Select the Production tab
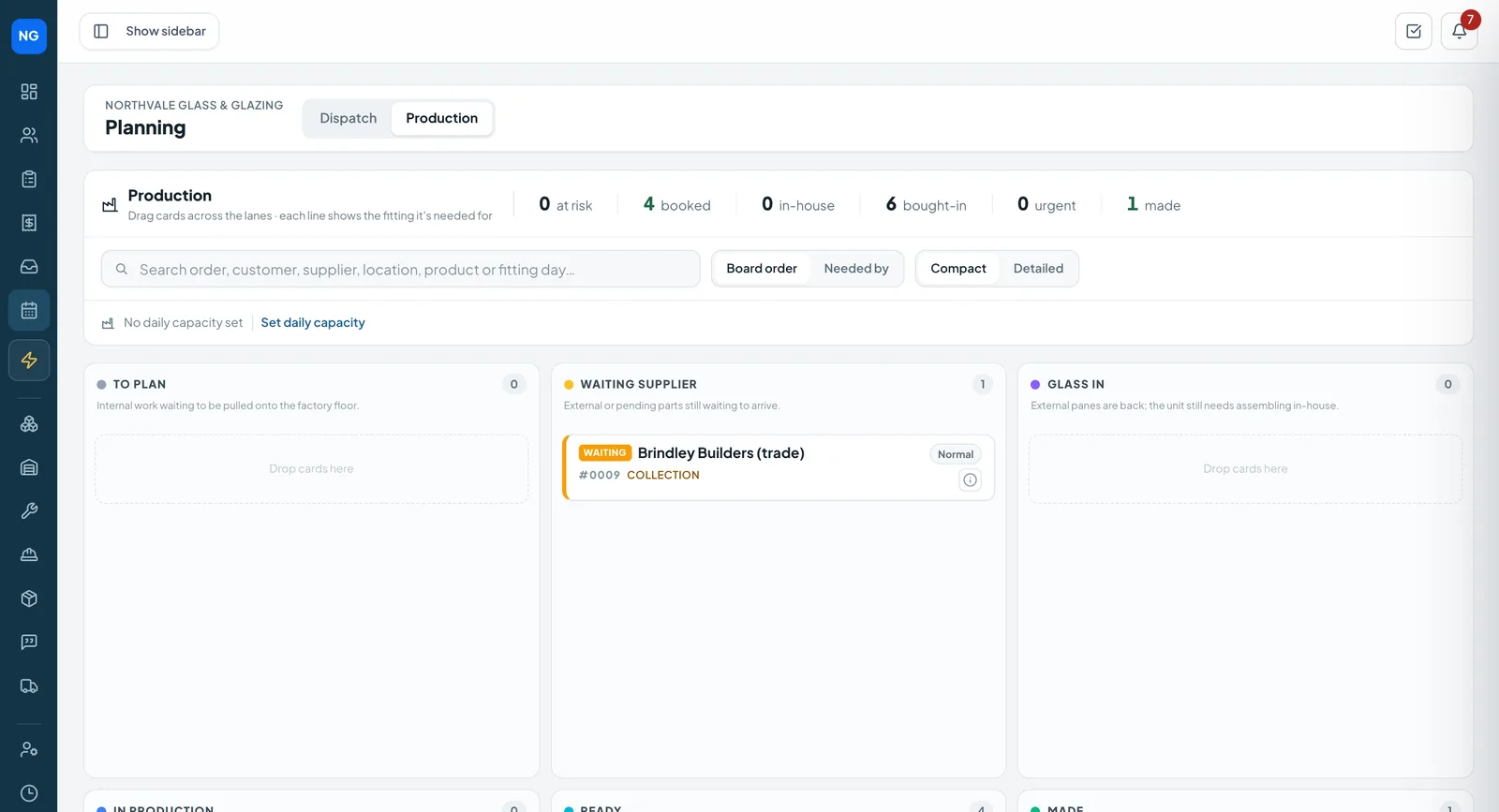The width and height of the screenshot is (1499, 812). 442,118
